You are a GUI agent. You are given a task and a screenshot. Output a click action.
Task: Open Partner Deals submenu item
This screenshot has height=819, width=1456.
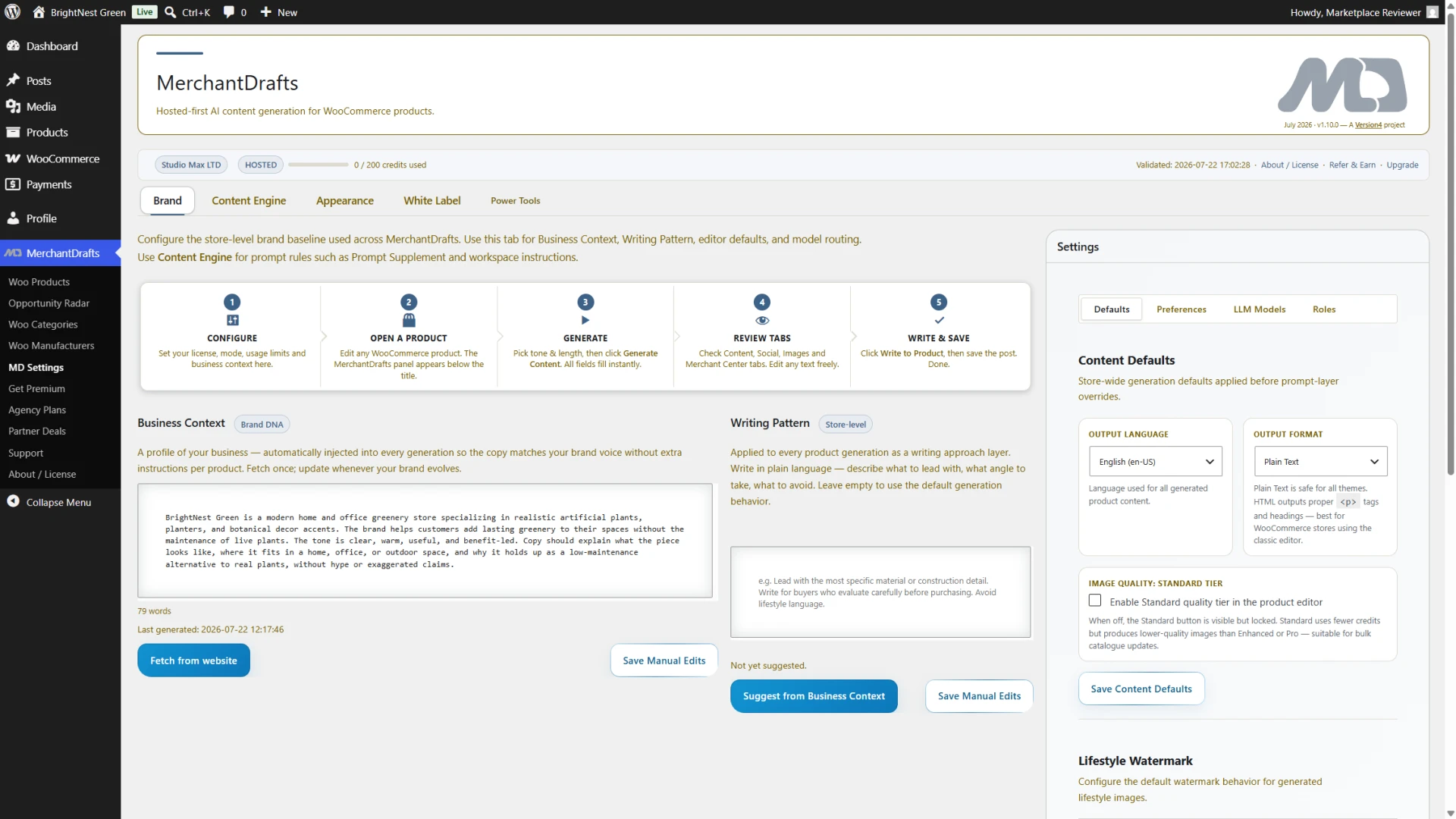click(37, 431)
